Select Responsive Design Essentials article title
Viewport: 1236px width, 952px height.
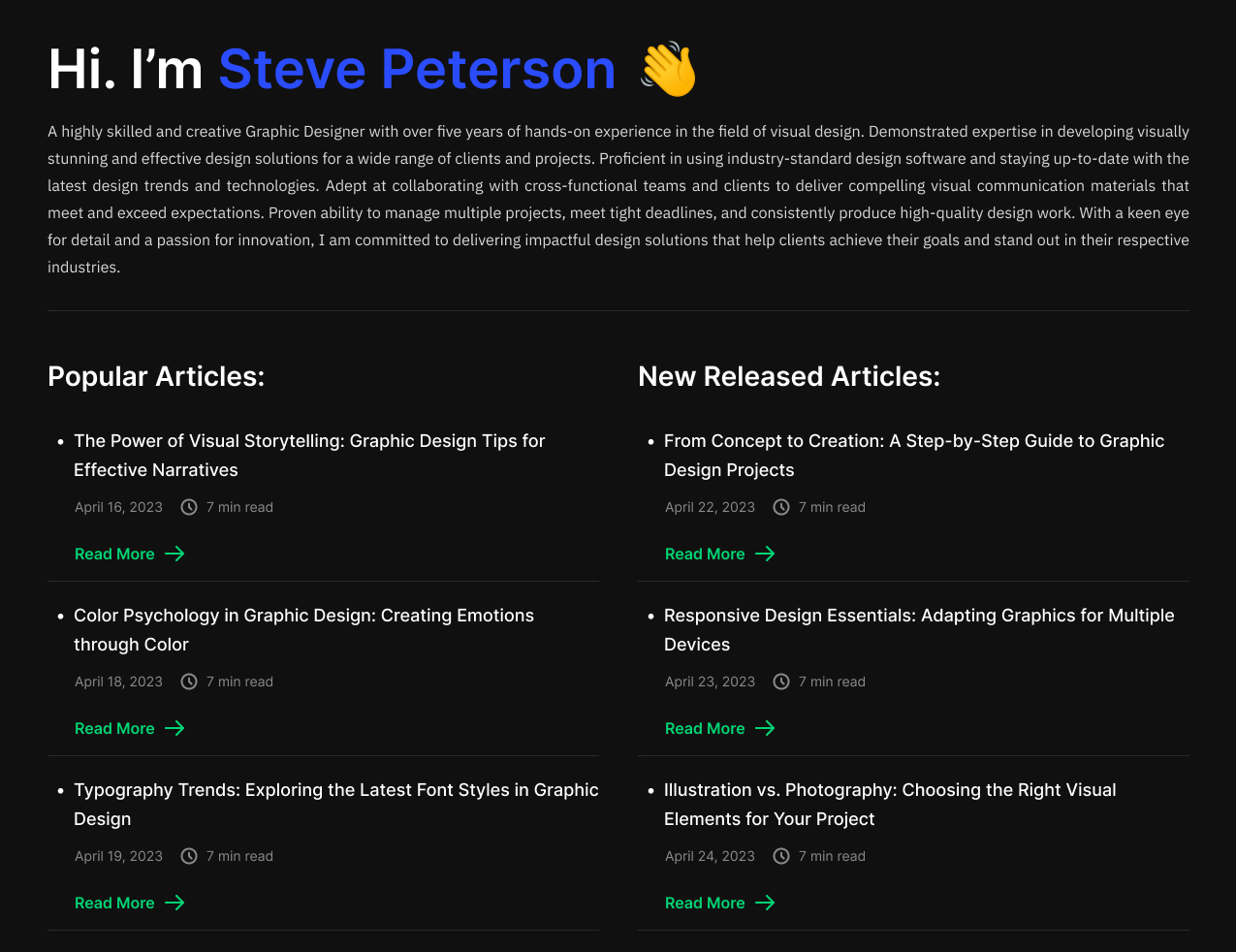pos(919,629)
